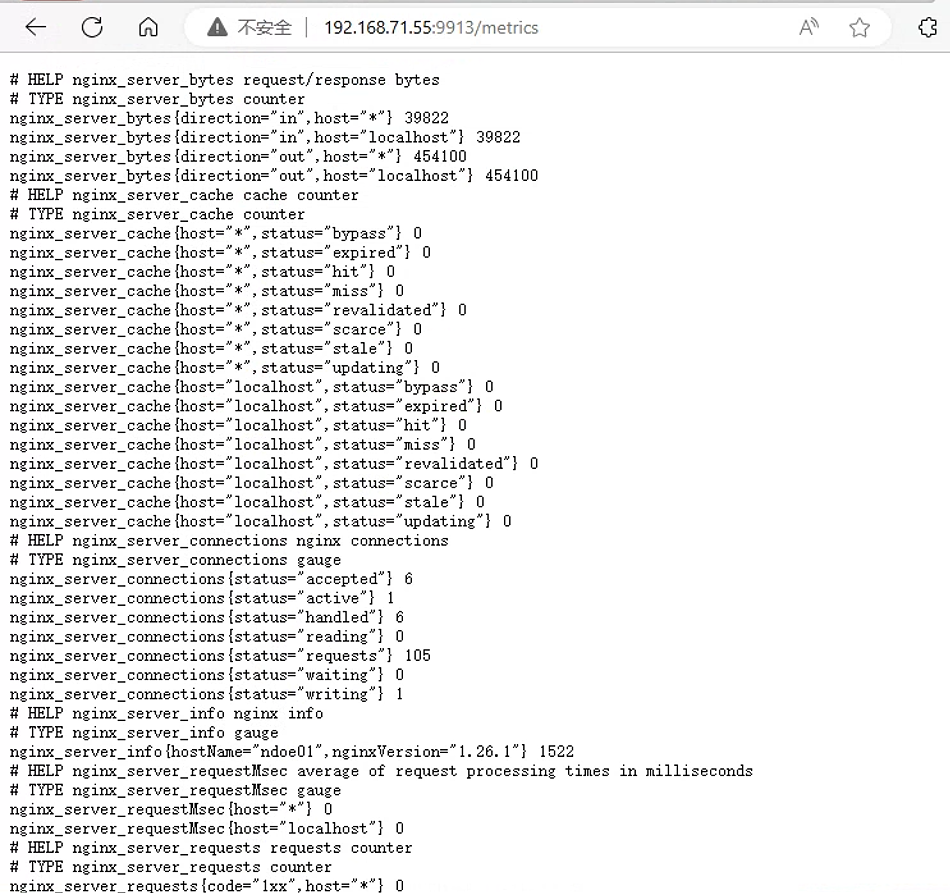Screen dimensions: 950x893
Task: Open the browser home page
Action: (148, 27)
